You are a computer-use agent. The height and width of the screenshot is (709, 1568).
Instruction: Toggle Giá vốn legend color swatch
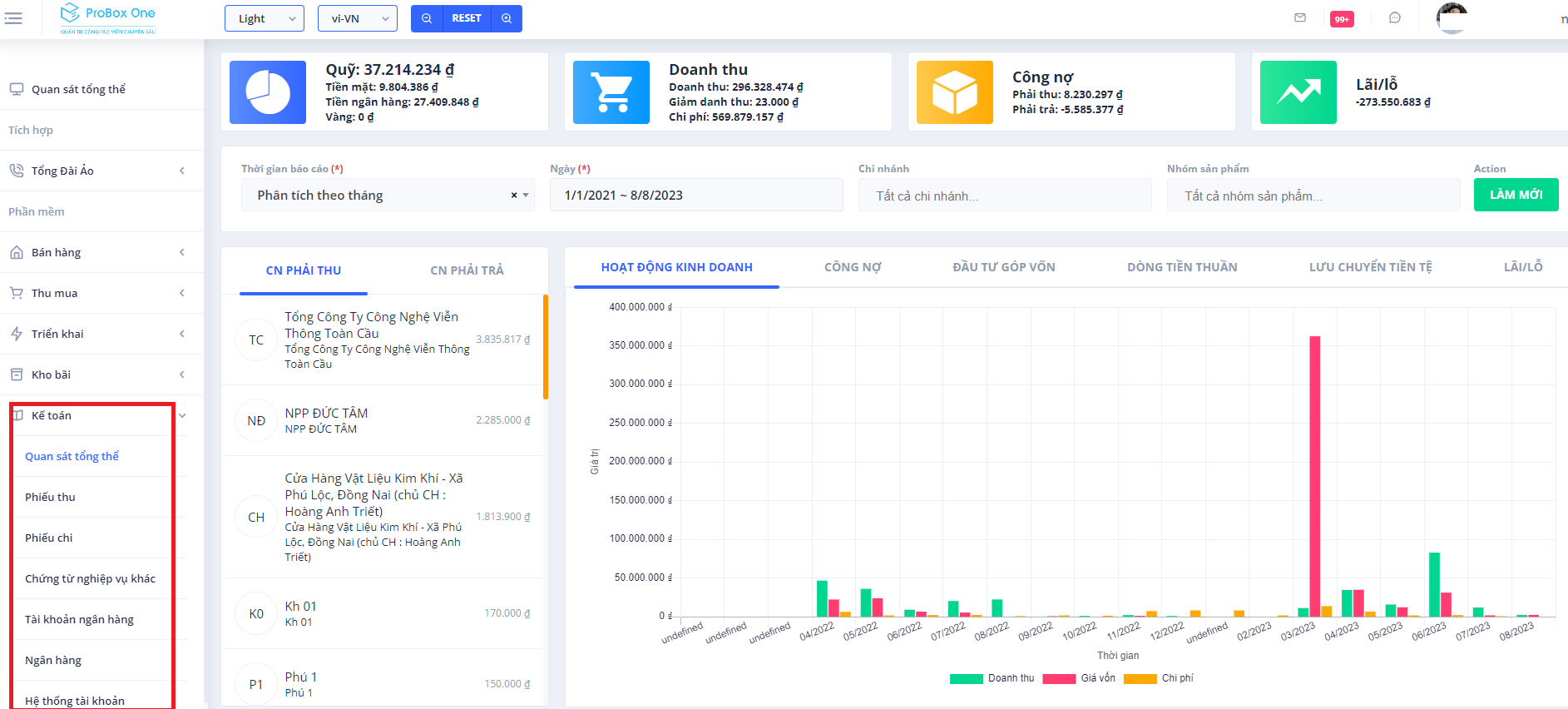[1059, 678]
